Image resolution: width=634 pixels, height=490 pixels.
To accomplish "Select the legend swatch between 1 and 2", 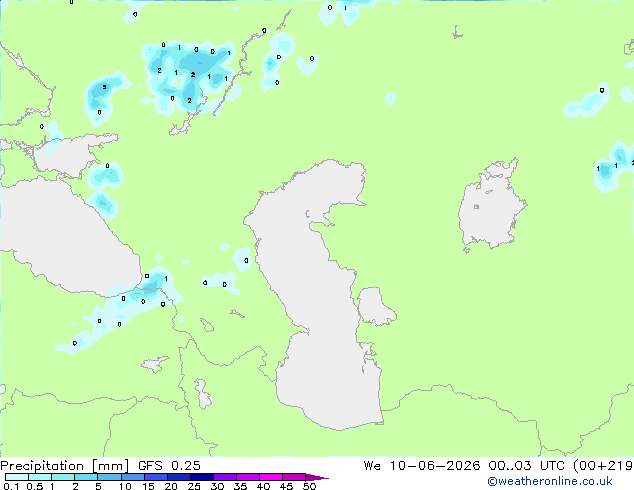I will pyautogui.click(x=63, y=477).
